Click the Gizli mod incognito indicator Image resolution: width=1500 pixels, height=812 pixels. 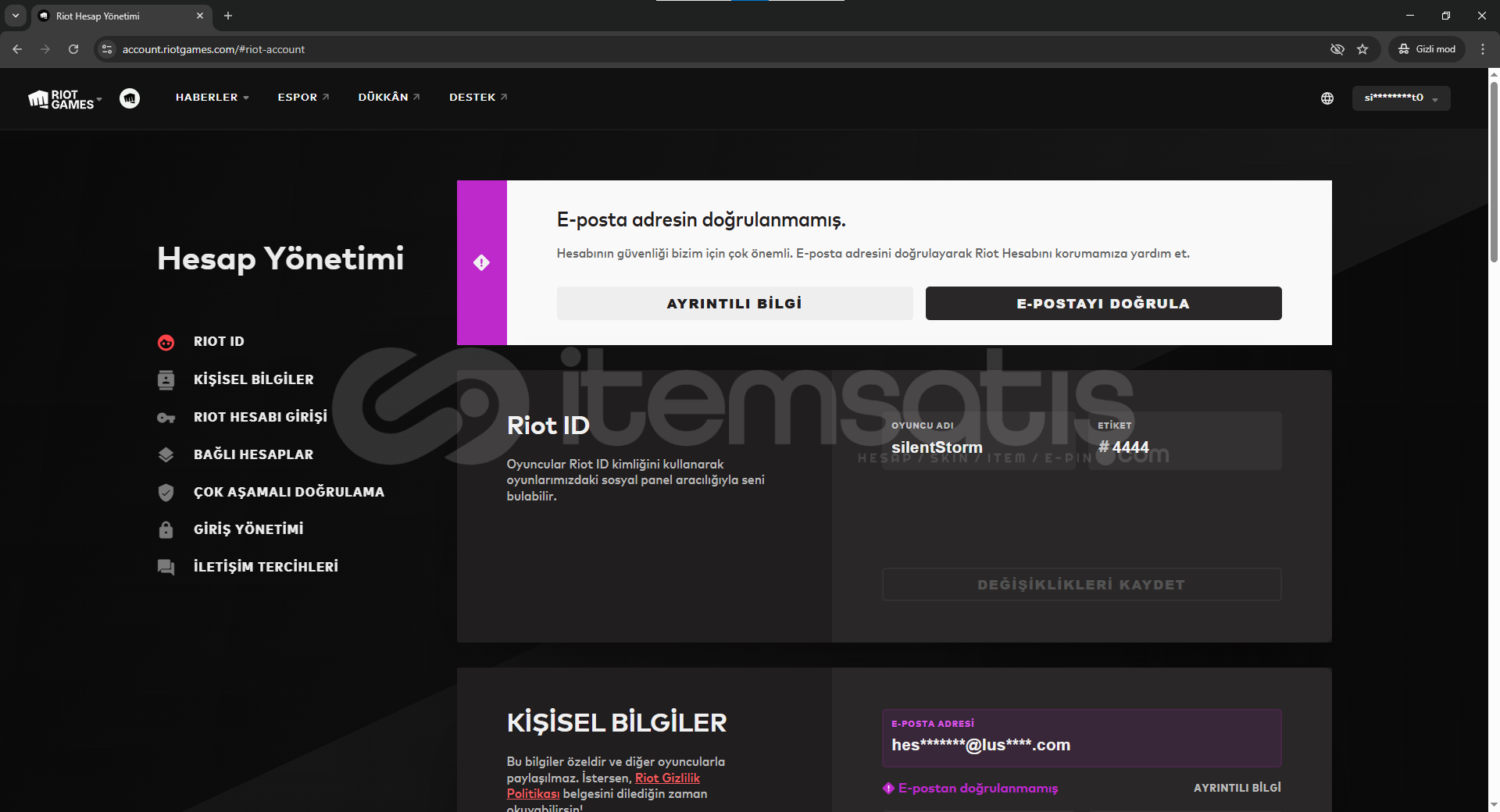(1427, 49)
